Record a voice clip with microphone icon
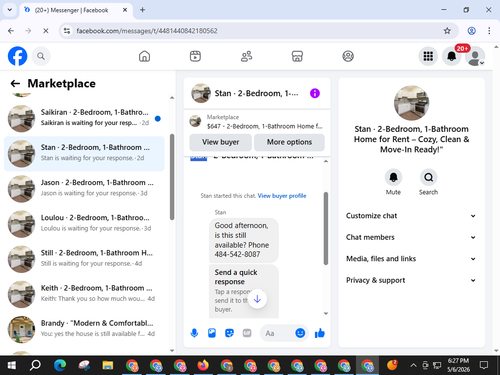 tap(194, 333)
